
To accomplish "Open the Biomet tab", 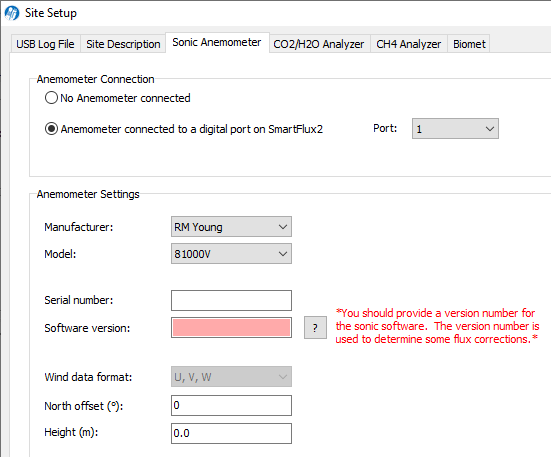I will 469,44.
